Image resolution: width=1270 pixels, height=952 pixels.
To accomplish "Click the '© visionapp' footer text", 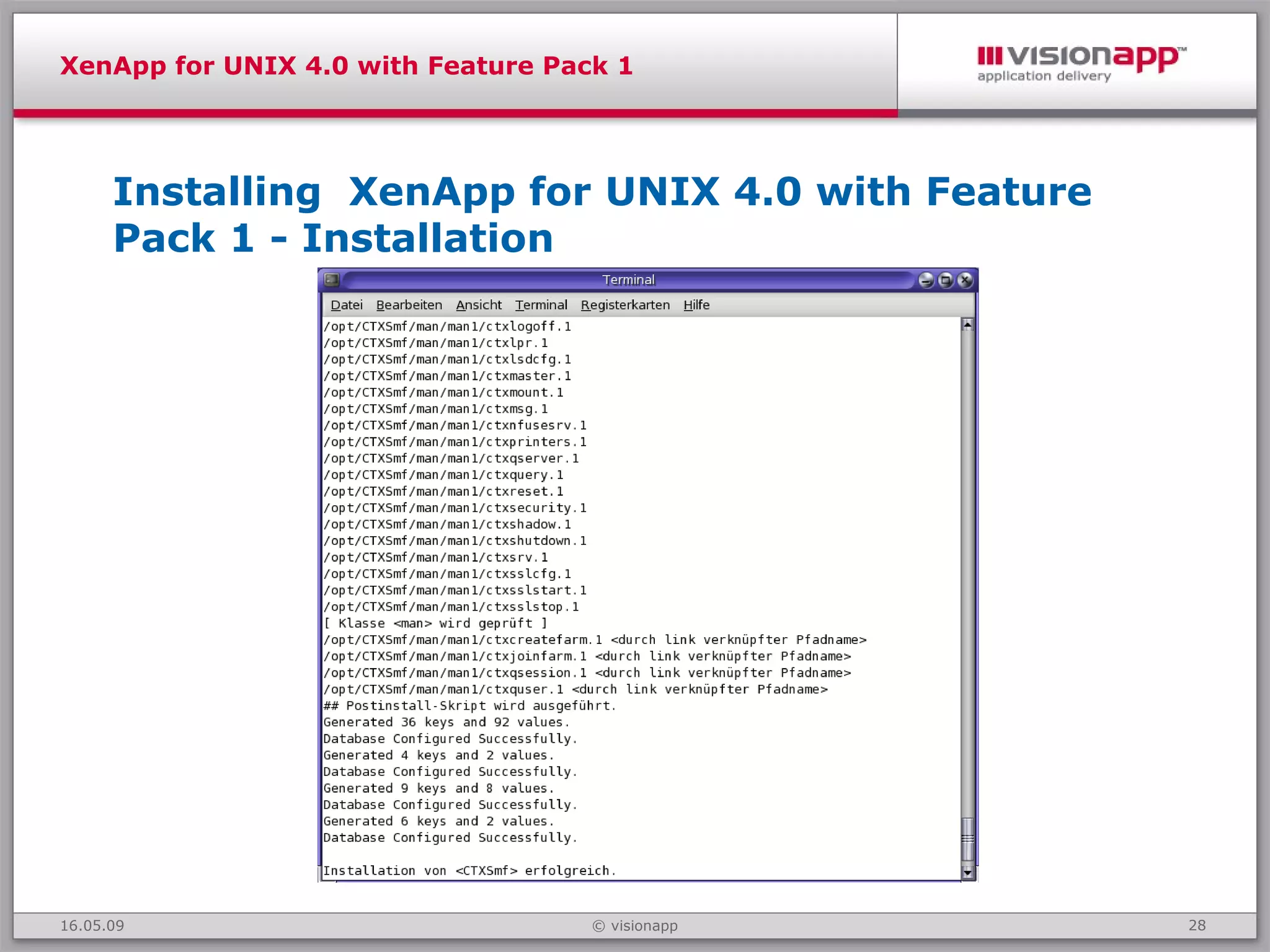I will [x=635, y=926].
